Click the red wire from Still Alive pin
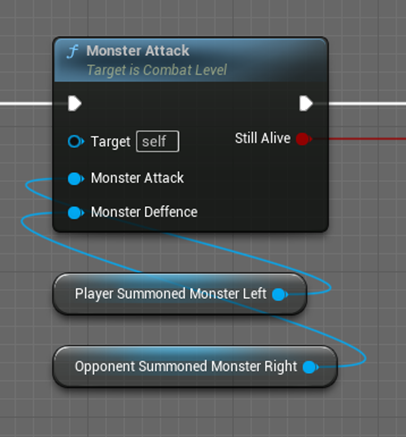This screenshot has width=406, height=437. click(359, 139)
